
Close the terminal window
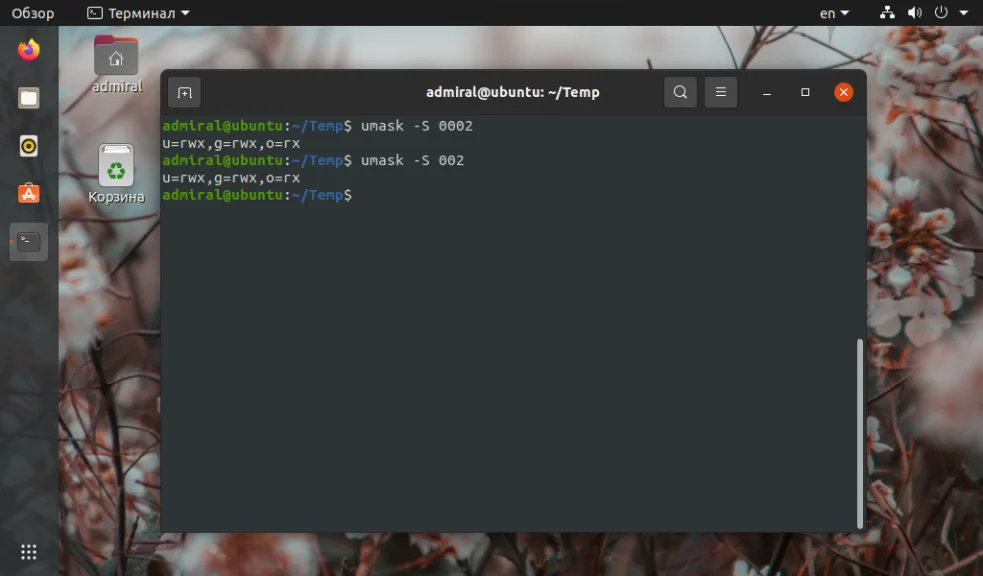[843, 93]
